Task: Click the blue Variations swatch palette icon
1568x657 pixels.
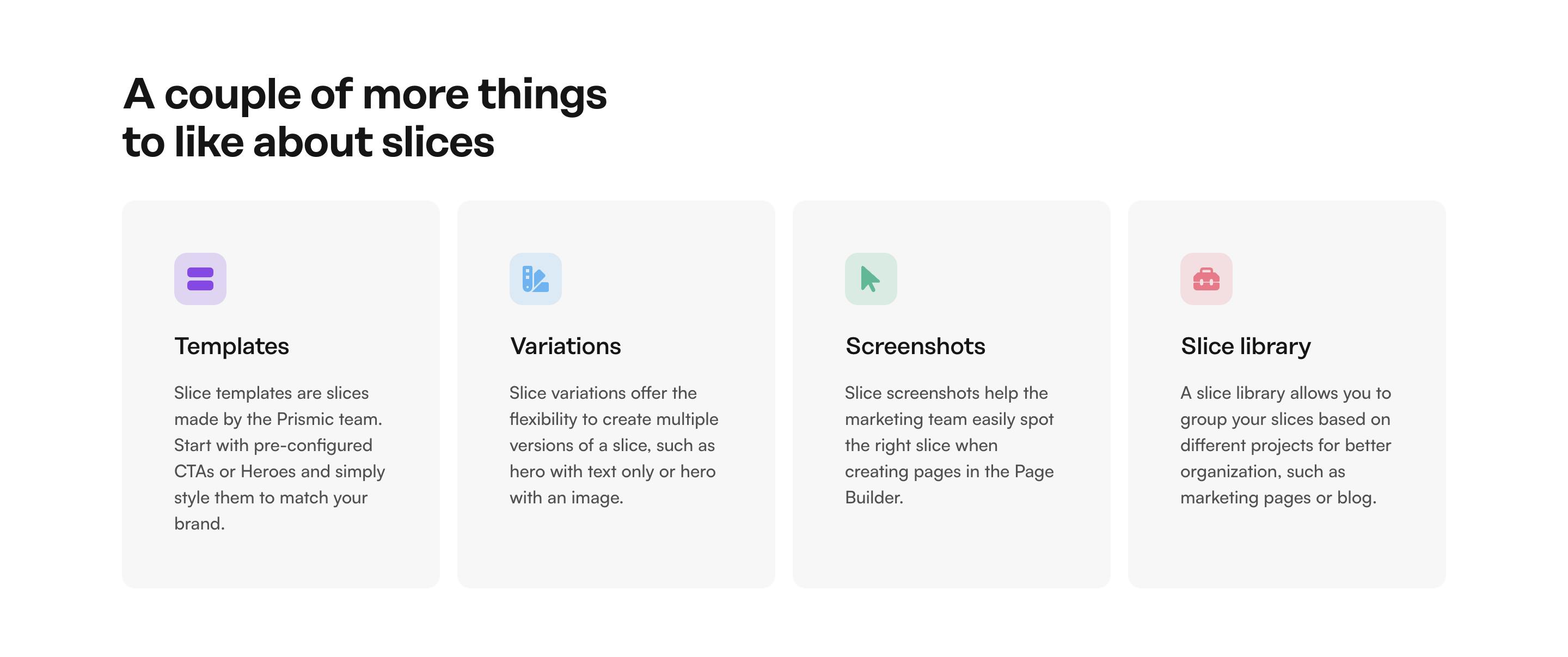Action: point(536,279)
